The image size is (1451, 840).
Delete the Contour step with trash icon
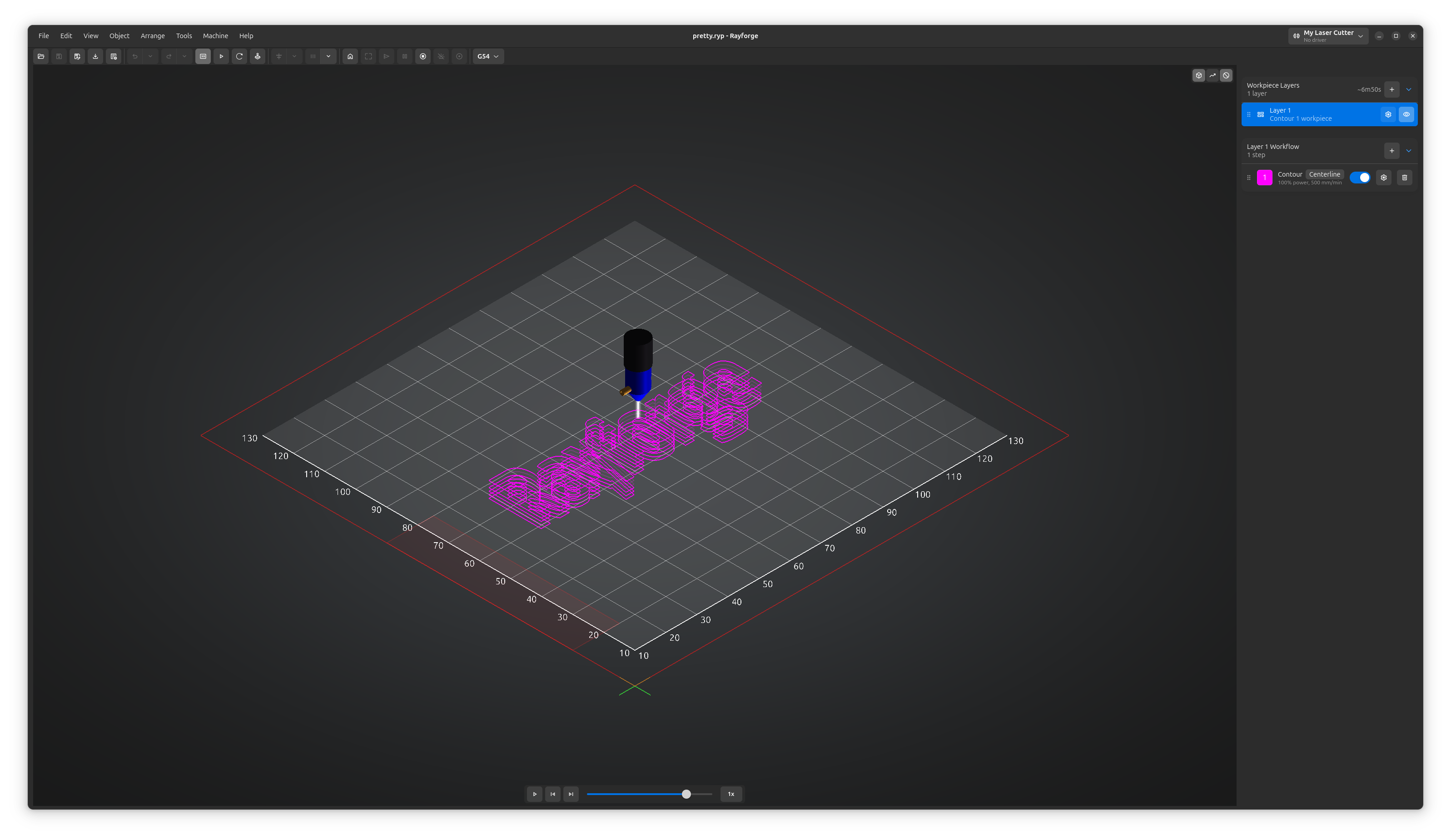click(x=1405, y=177)
